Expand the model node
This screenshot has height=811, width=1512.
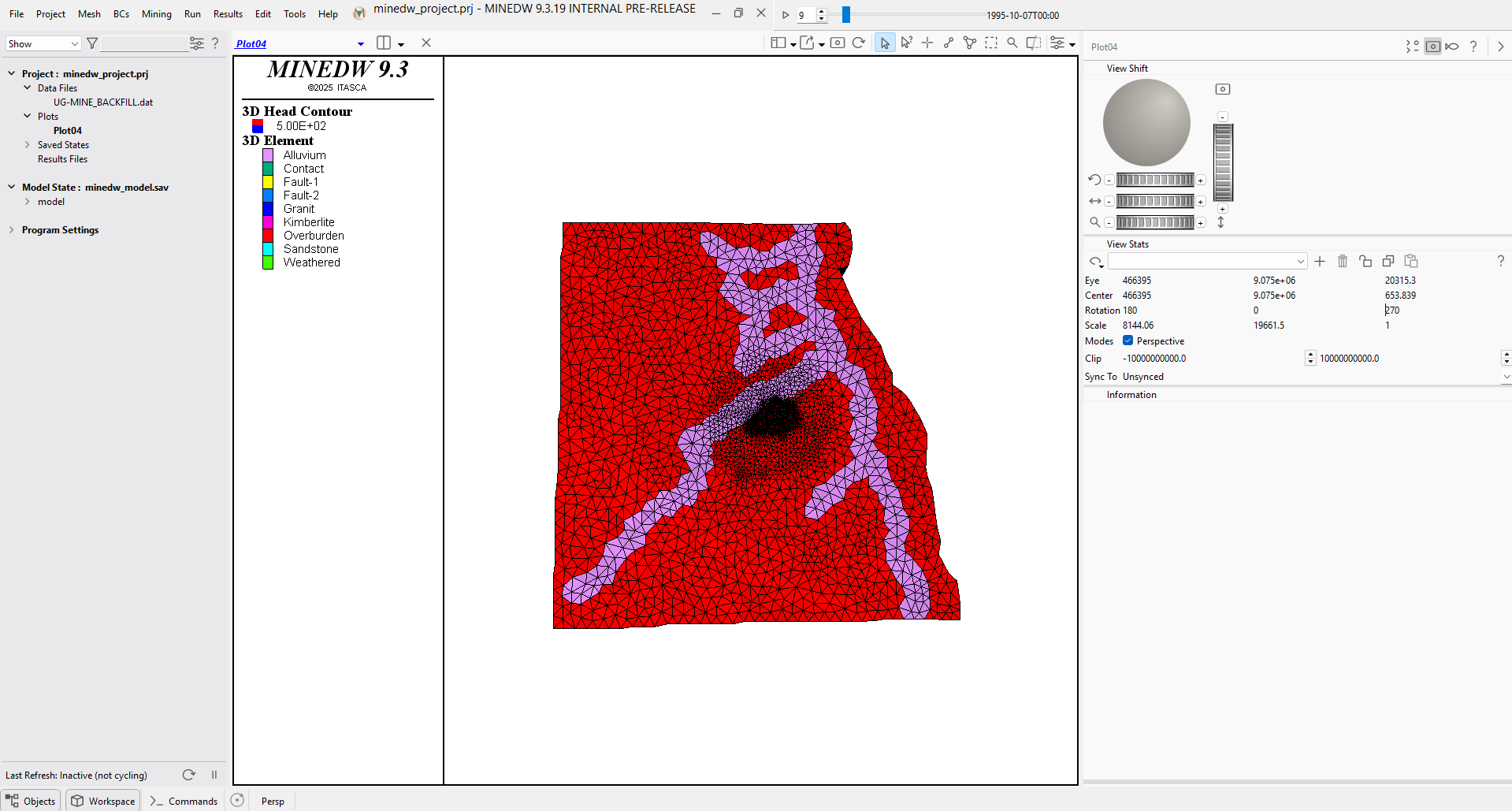27,201
